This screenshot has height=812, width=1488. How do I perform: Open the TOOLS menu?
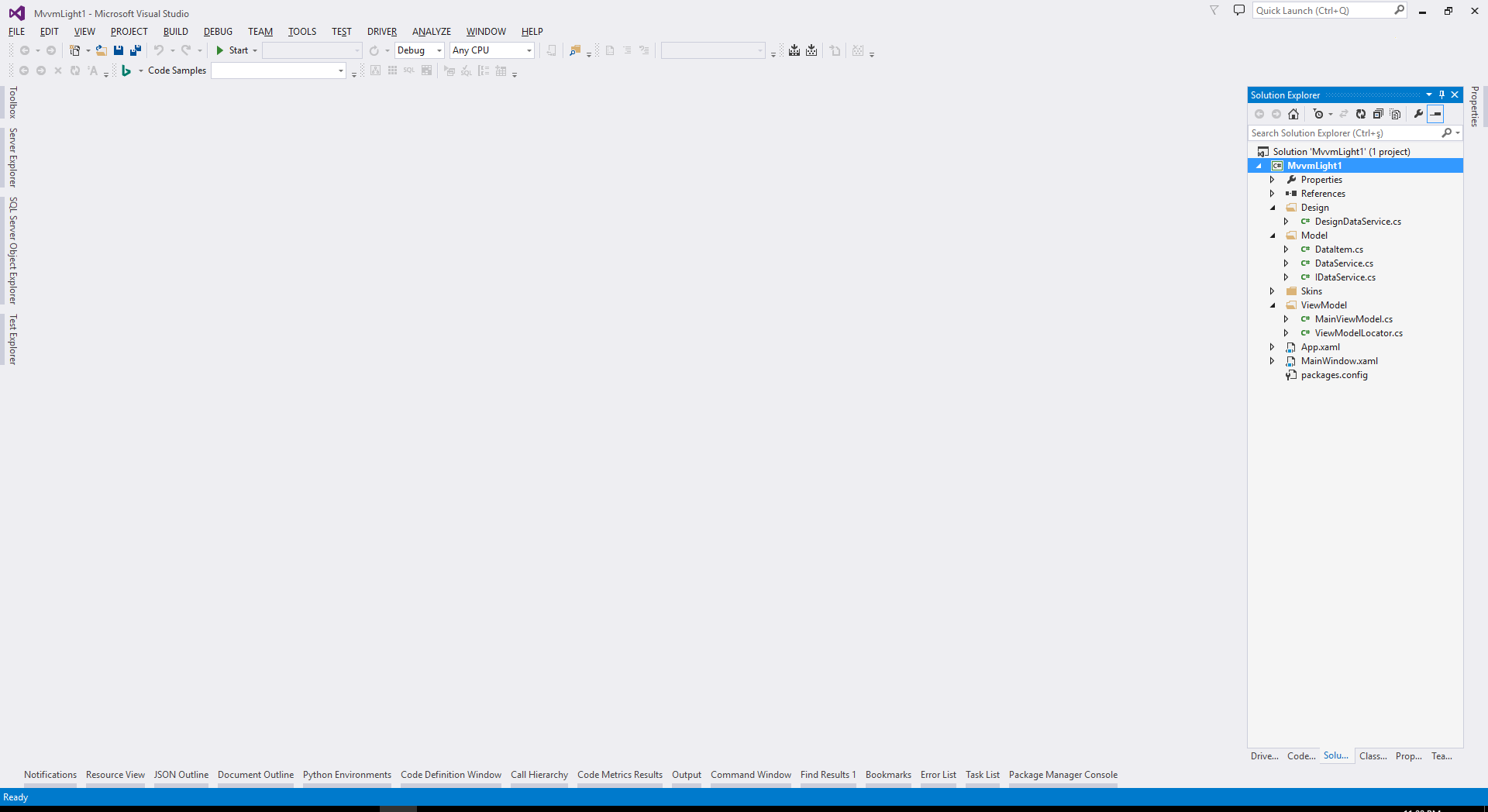[x=301, y=32]
